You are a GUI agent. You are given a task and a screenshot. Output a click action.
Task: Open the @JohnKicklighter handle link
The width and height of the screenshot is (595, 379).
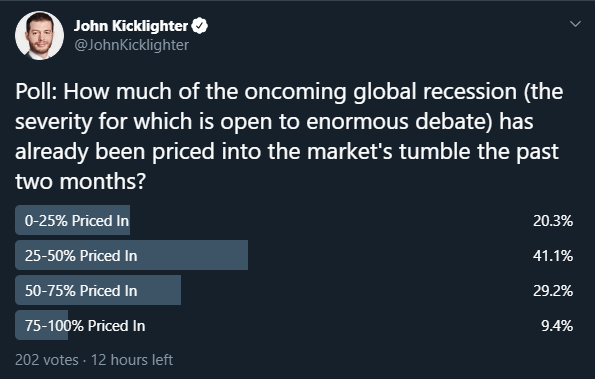(132, 45)
